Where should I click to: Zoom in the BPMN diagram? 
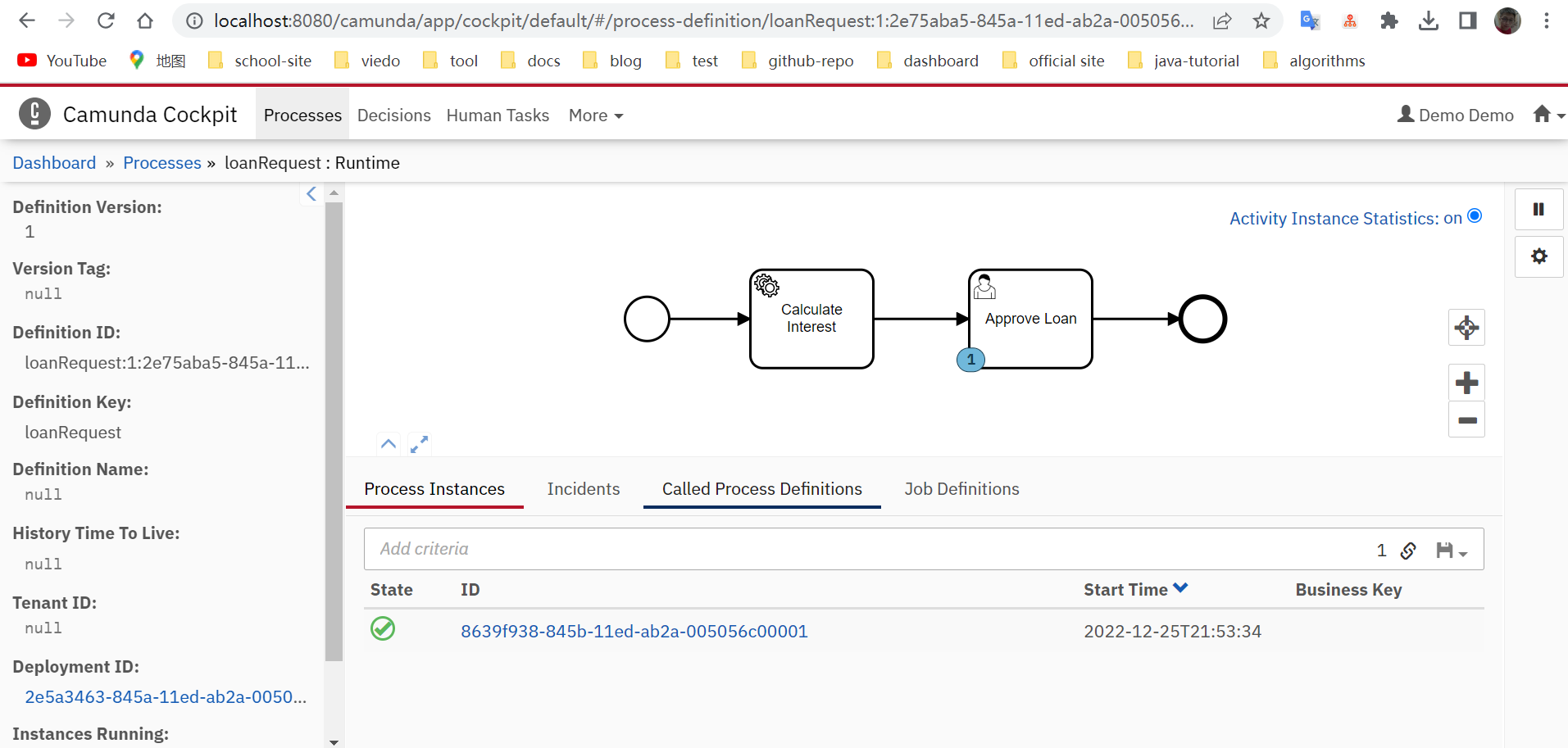[x=1466, y=383]
